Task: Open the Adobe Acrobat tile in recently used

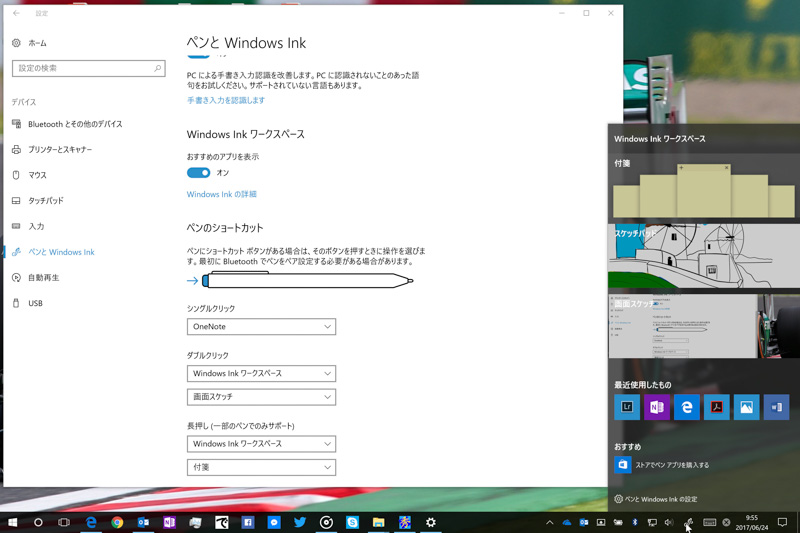Action: 716,407
